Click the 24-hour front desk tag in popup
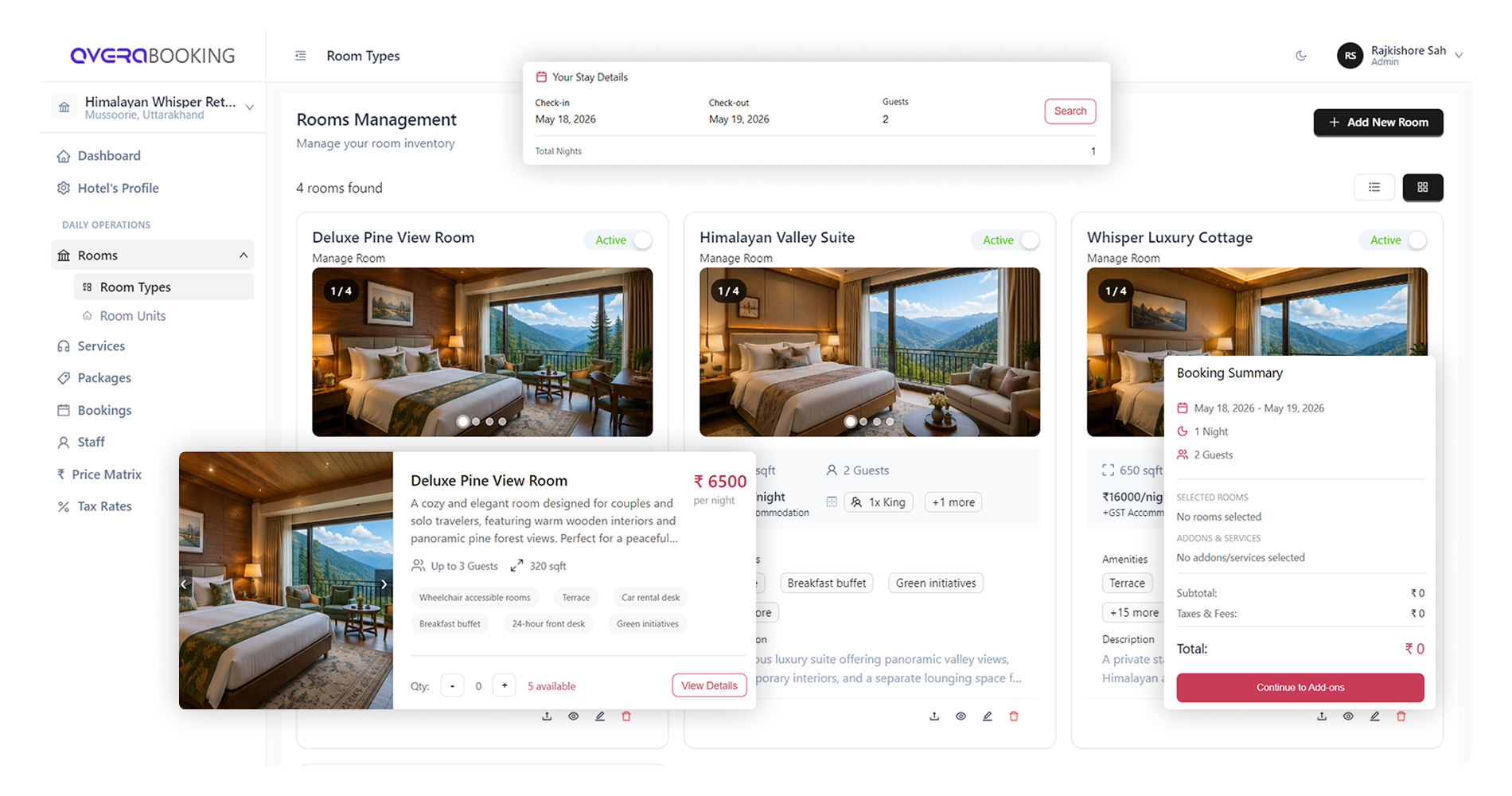The image size is (1512, 796). (548, 624)
